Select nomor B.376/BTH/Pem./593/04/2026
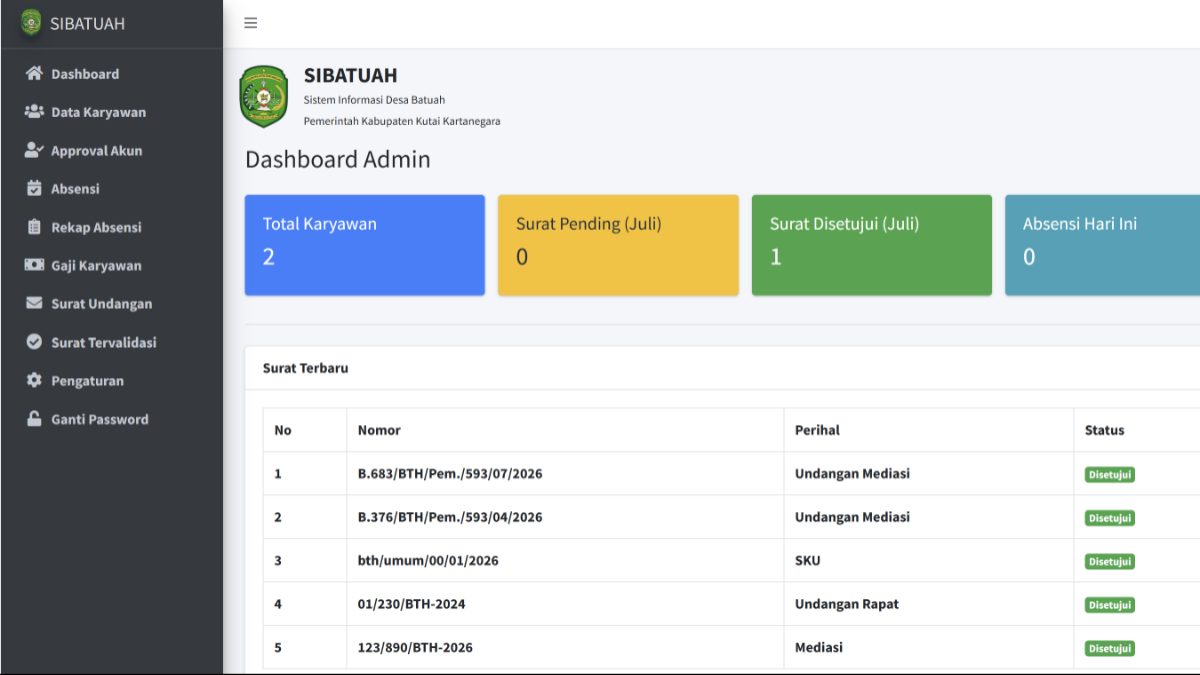This screenshot has width=1200, height=675. pyautogui.click(x=450, y=517)
